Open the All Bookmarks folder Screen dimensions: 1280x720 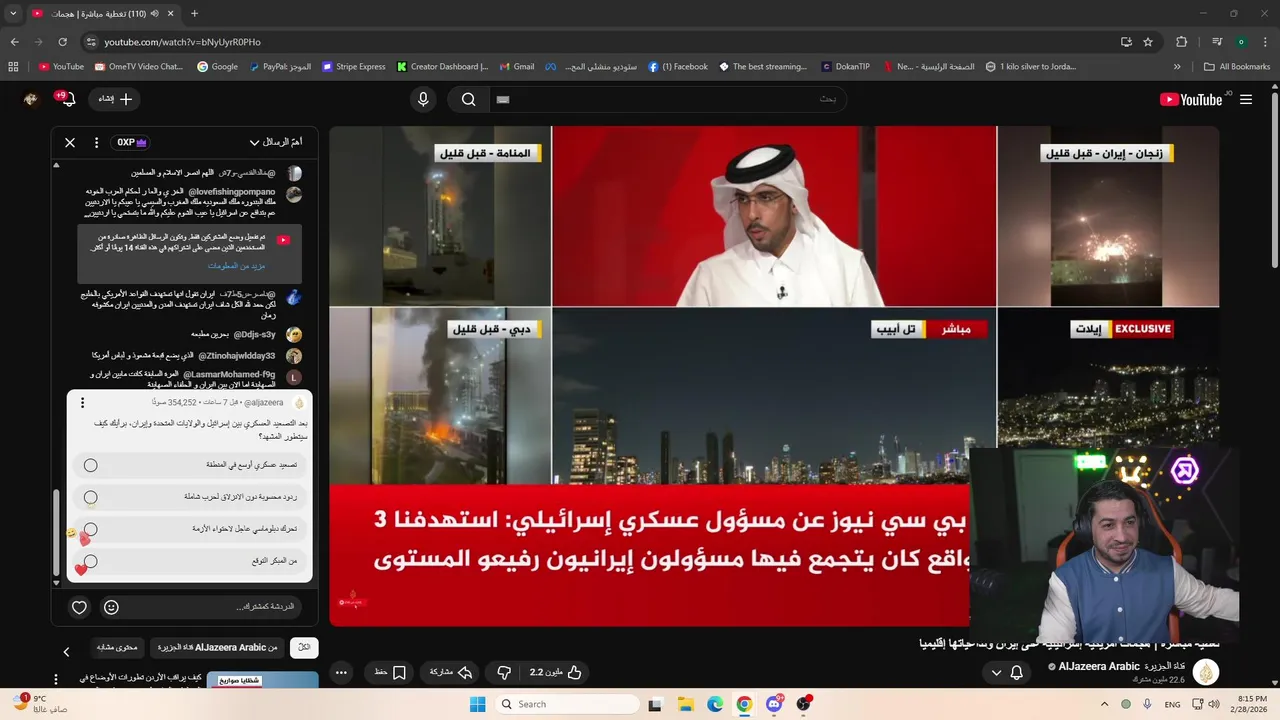click(1237, 67)
